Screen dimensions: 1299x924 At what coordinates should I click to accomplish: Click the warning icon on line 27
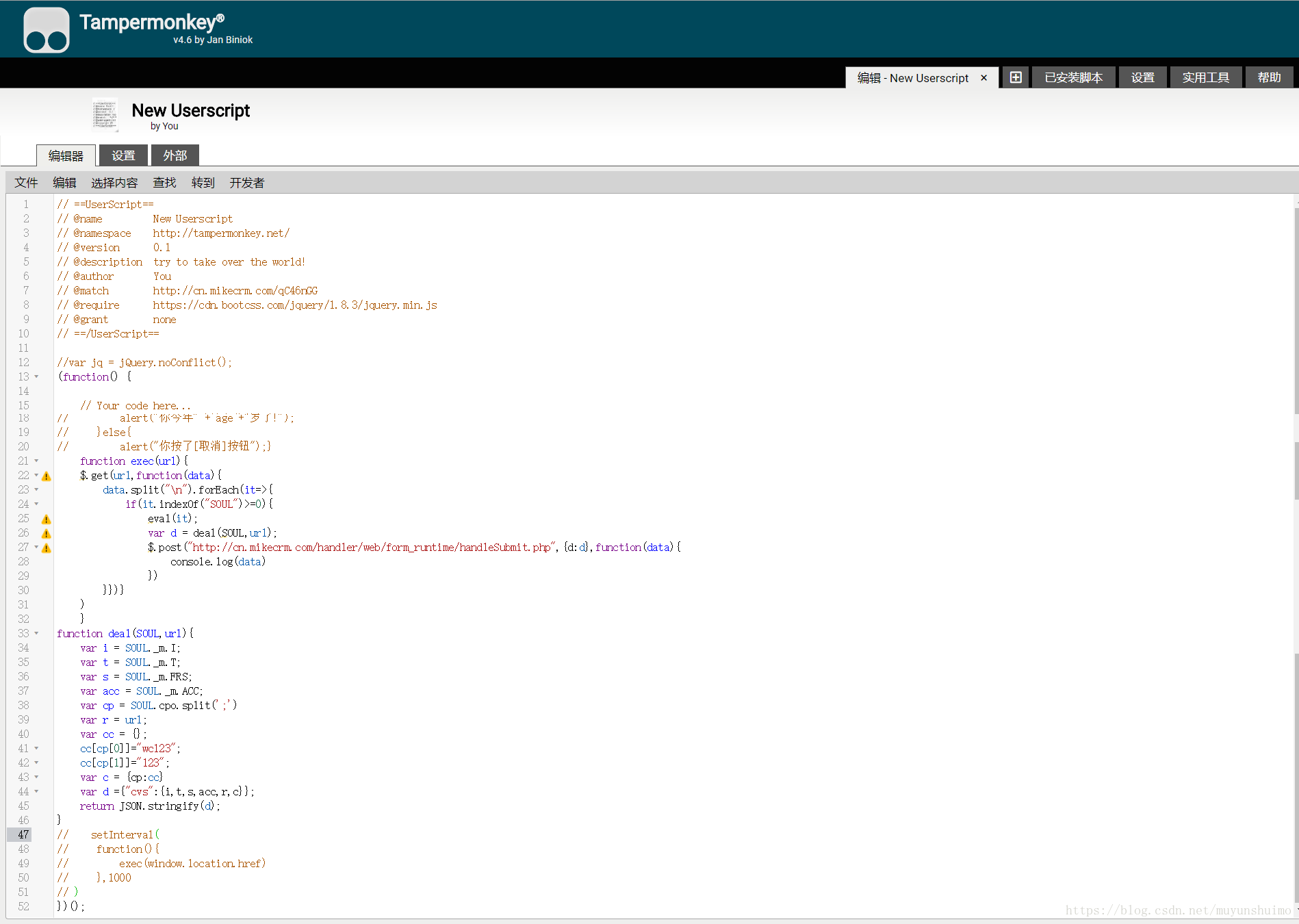tap(47, 548)
